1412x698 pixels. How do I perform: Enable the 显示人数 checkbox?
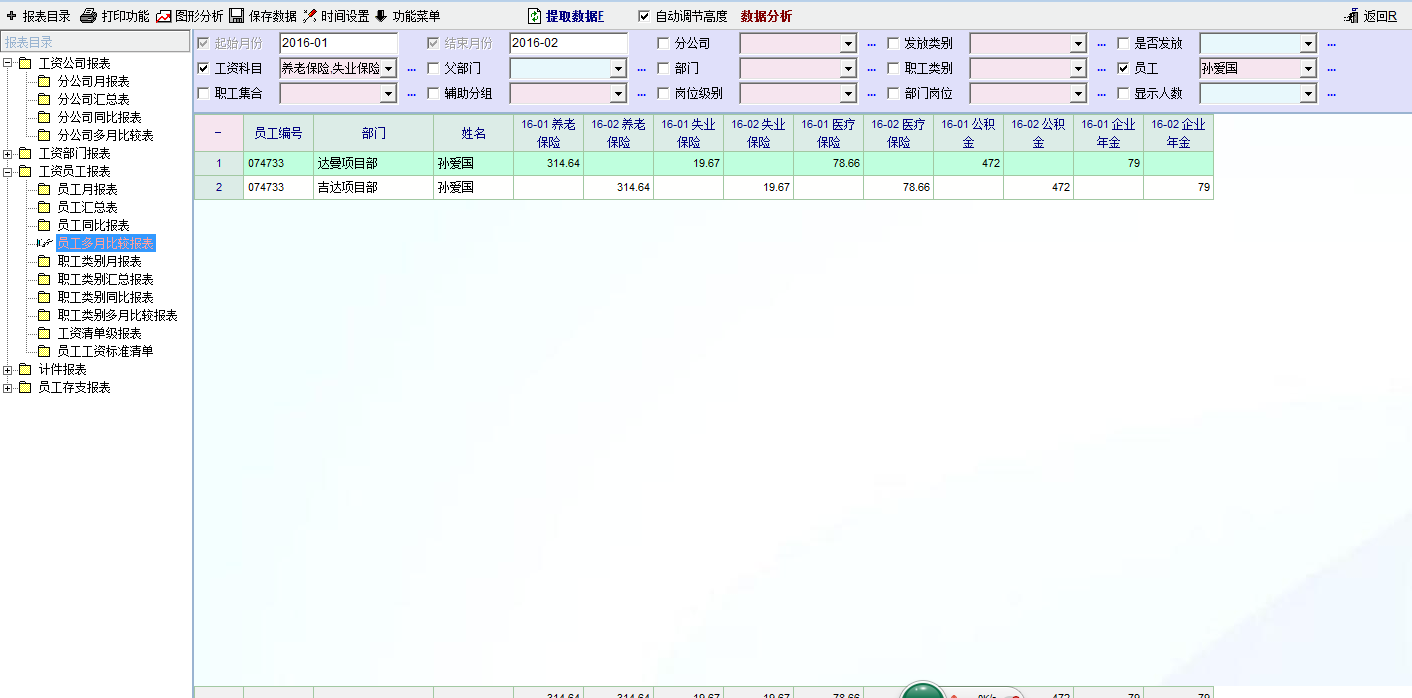(x=1123, y=94)
